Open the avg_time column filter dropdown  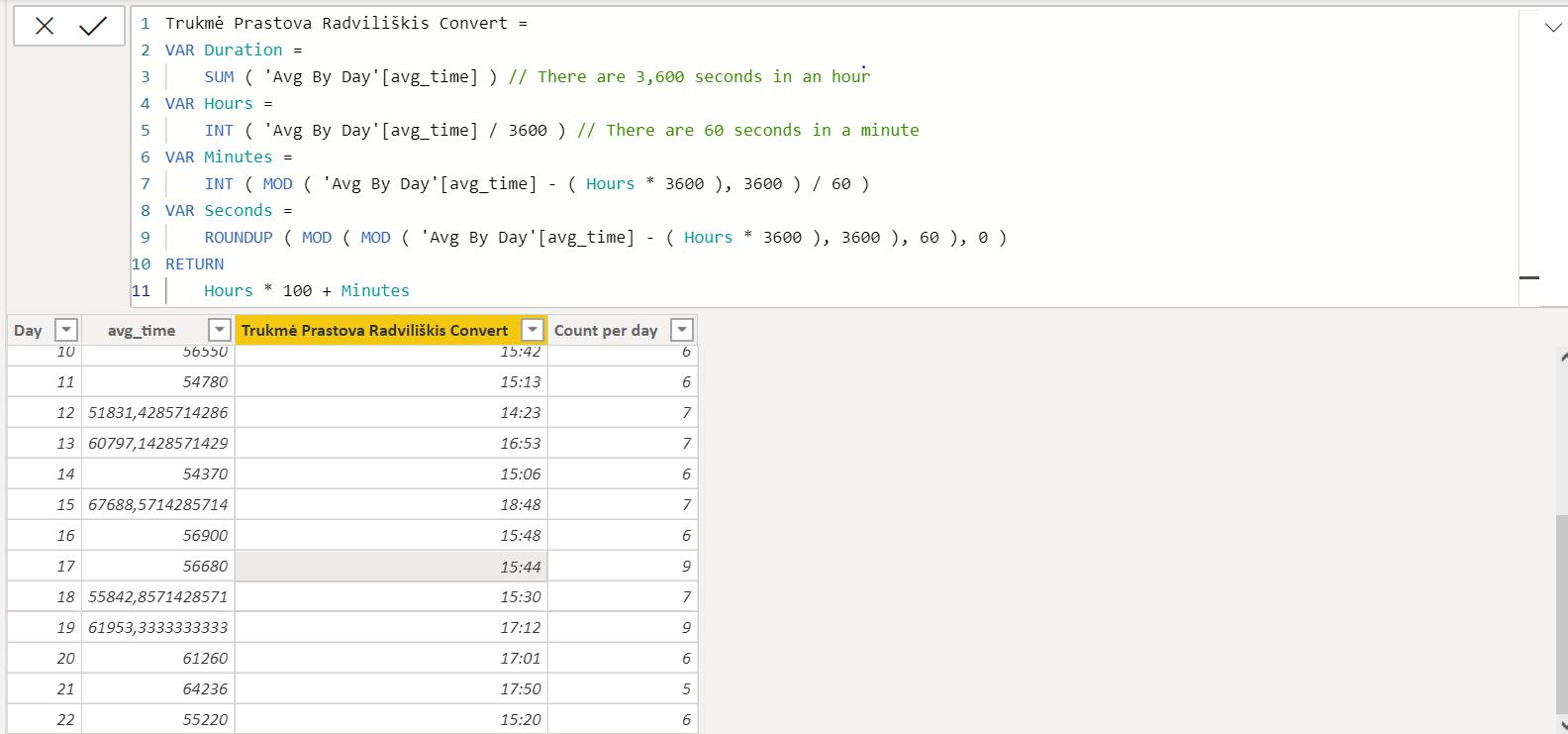tap(220, 330)
